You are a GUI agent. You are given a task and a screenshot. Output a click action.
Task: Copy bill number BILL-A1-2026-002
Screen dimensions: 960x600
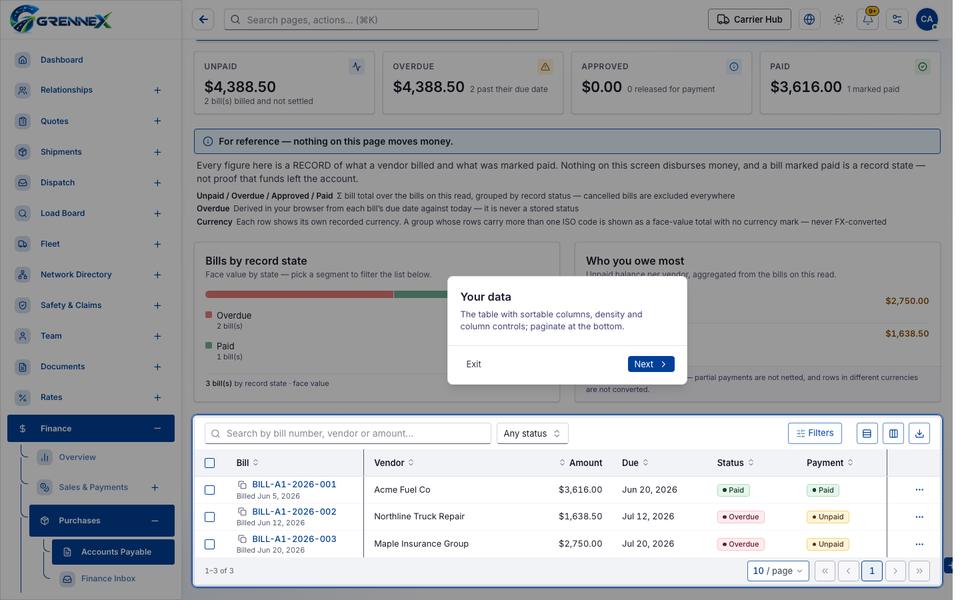point(242,512)
